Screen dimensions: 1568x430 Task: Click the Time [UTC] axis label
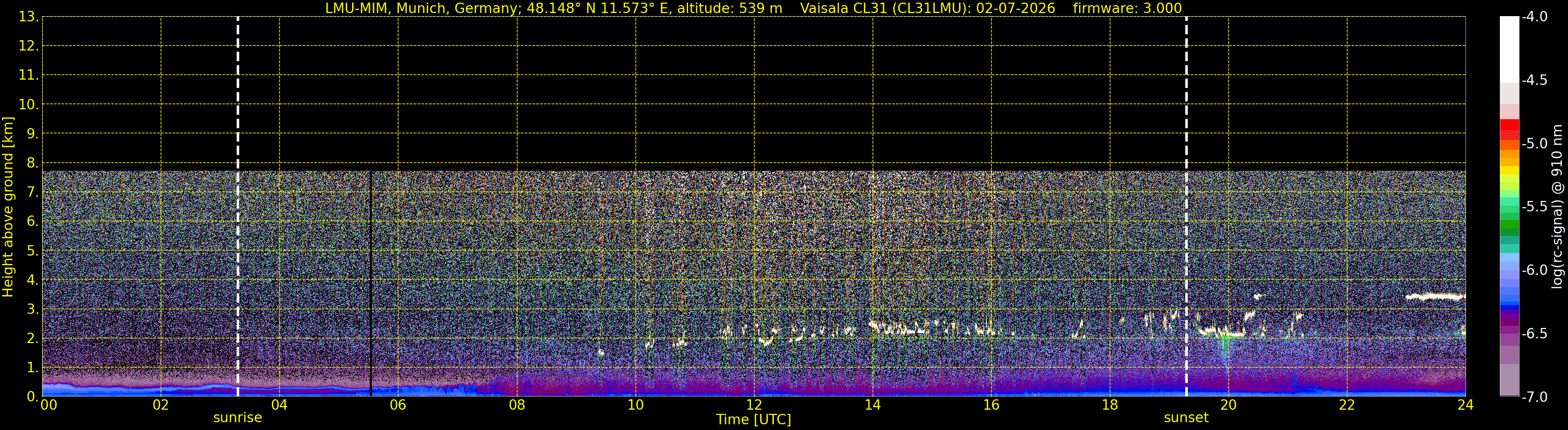pyautogui.click(x=754, y=420)
